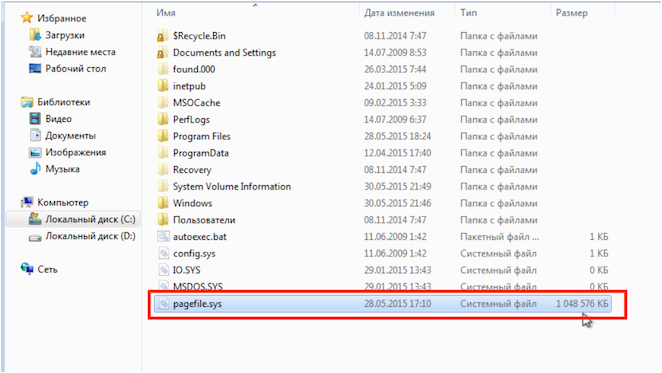Sort by the Тип column header
The height and width of the screenshot is (373, 662).
469,13
